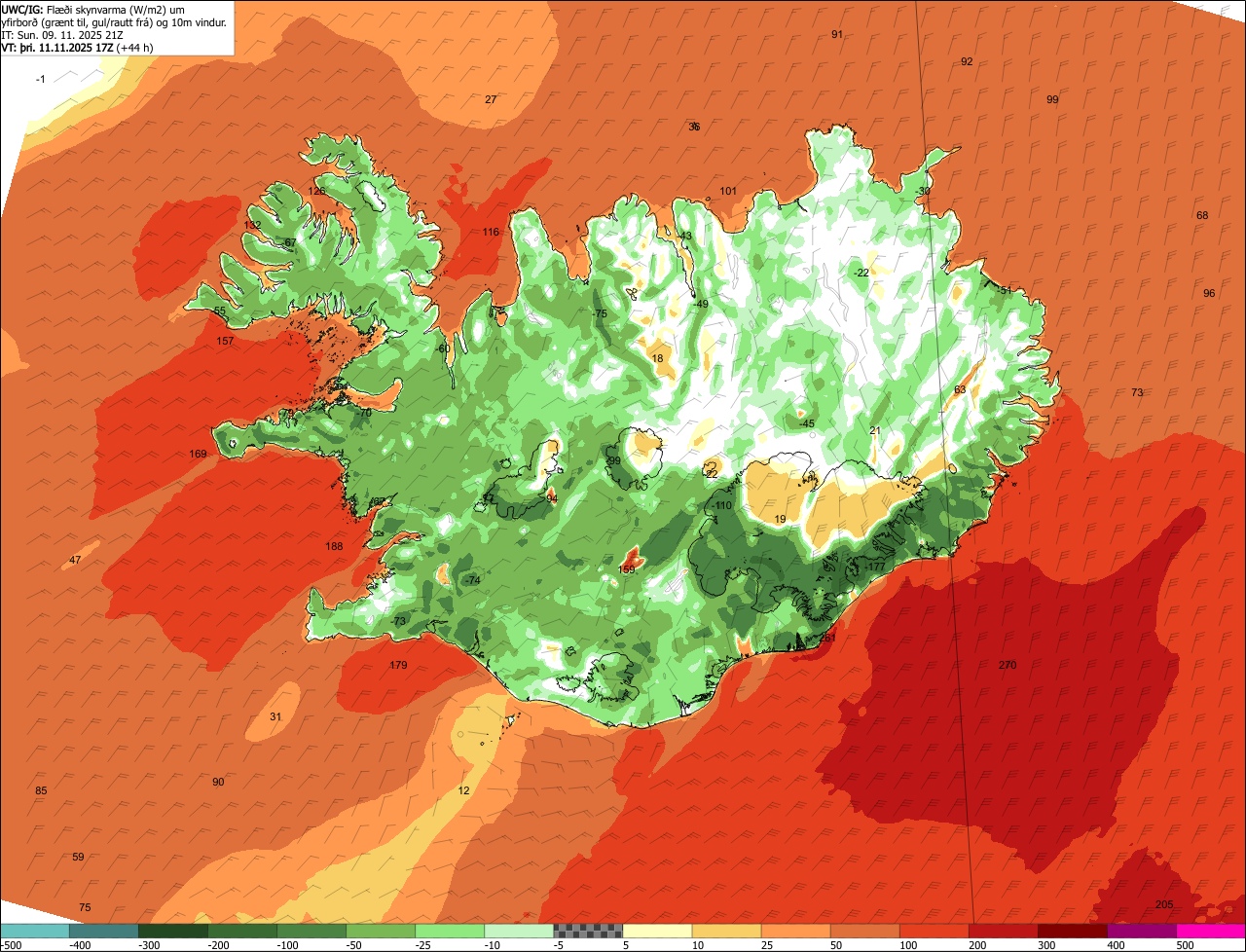
Task: Click the '19' value on the glacier
Action: coord(780,519)
